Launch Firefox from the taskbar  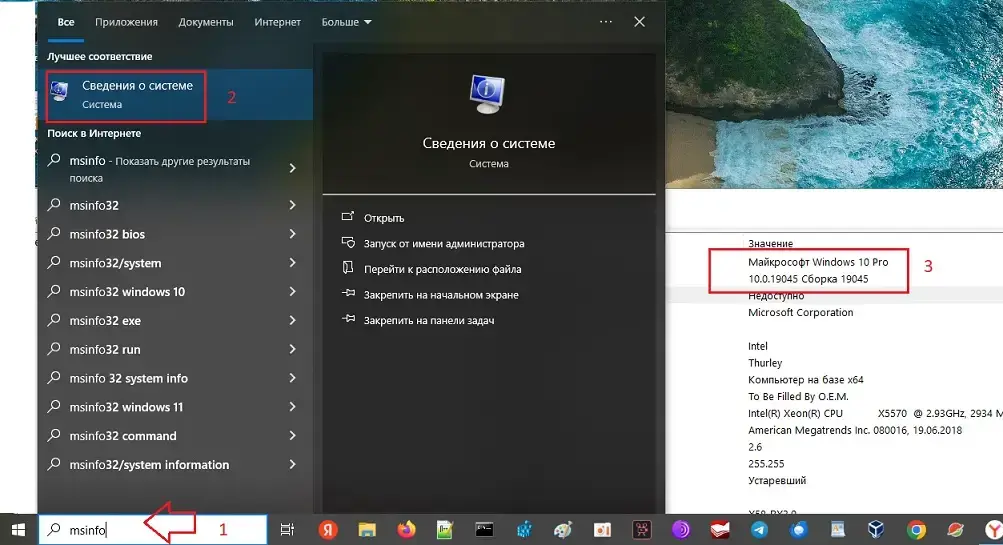406,530
